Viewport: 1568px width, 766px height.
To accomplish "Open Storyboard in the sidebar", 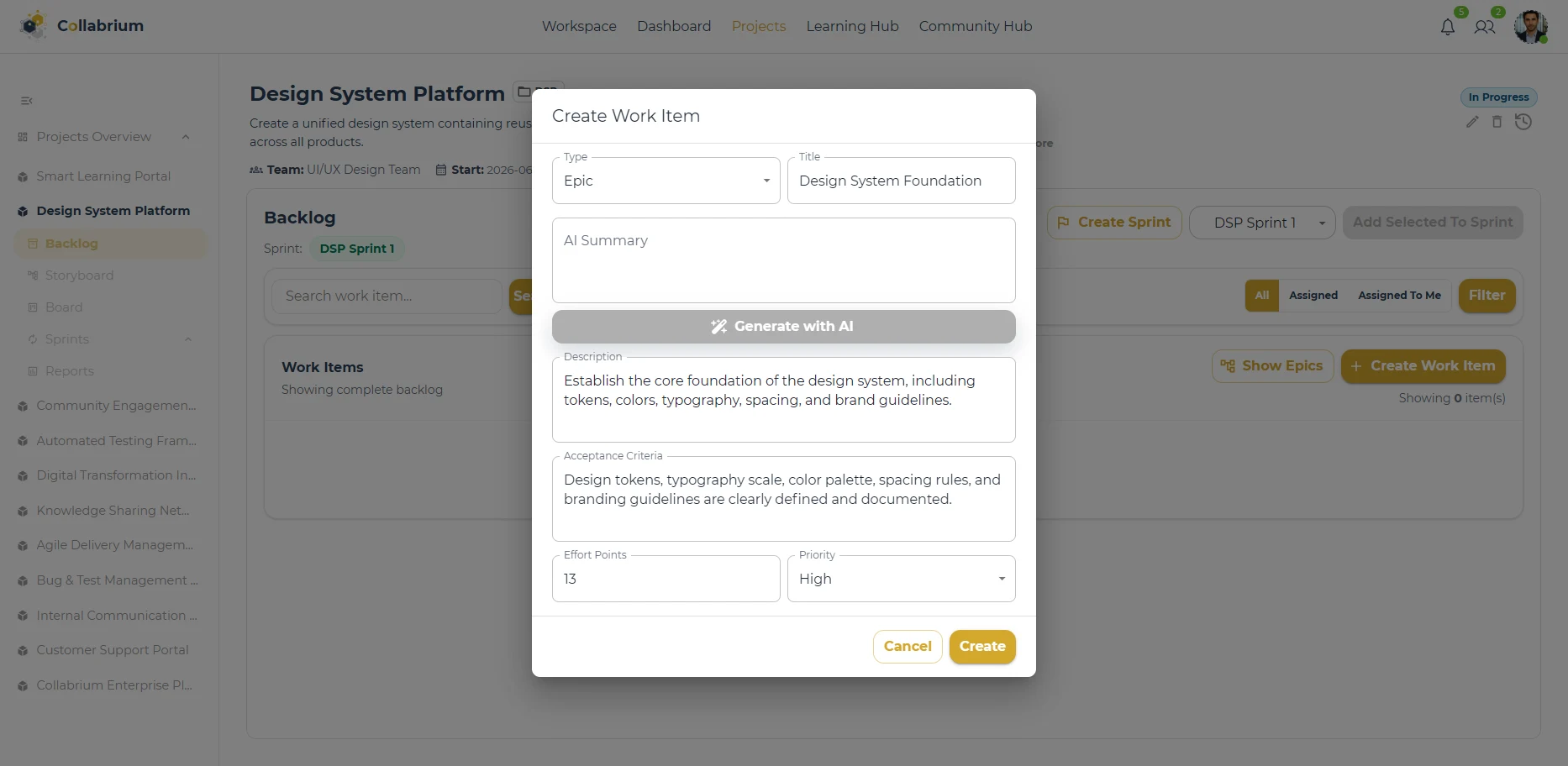I will coord(79,275).
